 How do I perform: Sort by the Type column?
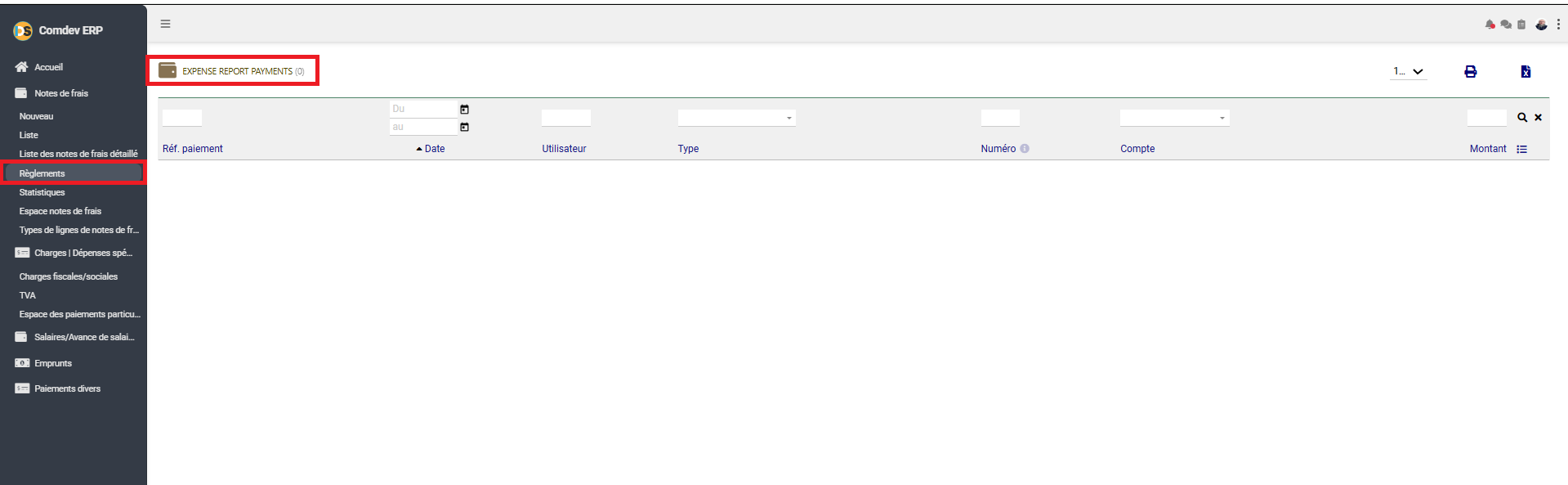(688, 149)
